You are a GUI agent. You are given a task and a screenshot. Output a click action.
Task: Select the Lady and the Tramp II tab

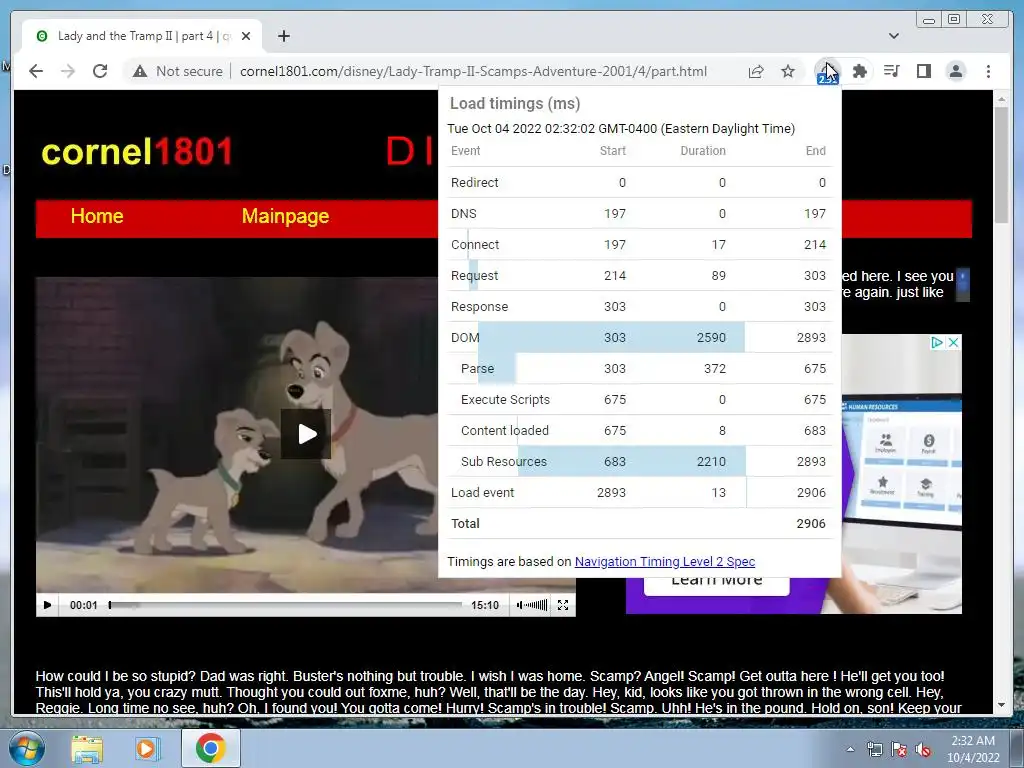coord(142,37)
